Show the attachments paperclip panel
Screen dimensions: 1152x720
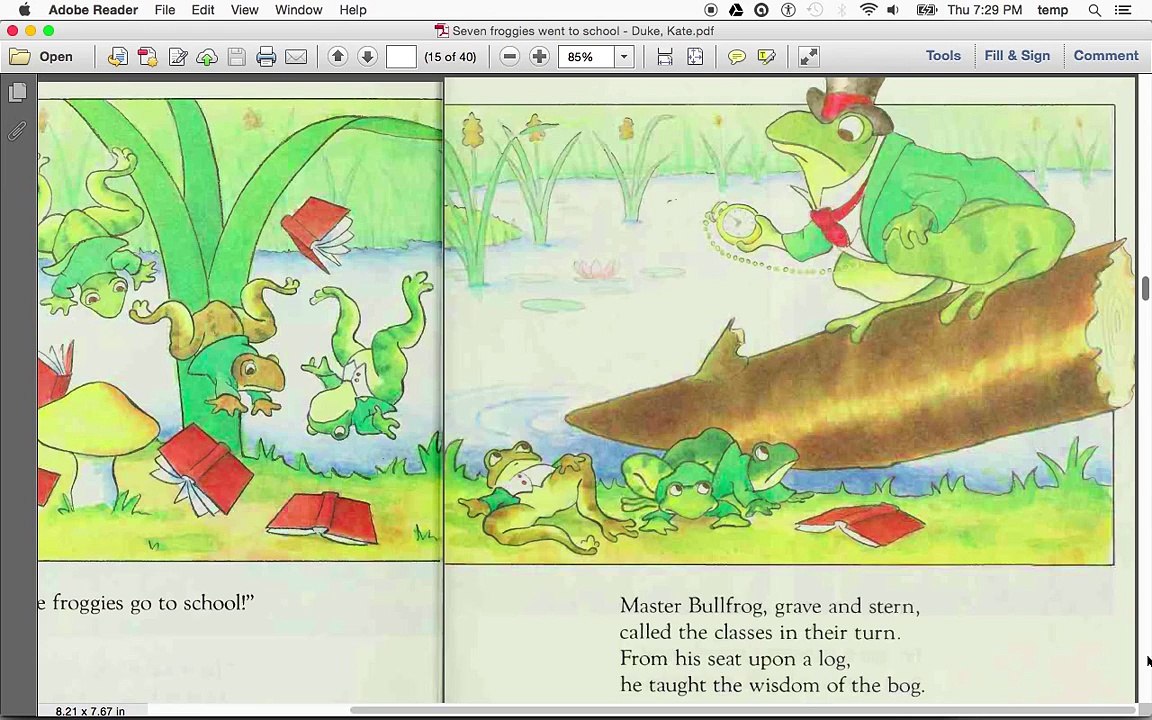point(17,132)
